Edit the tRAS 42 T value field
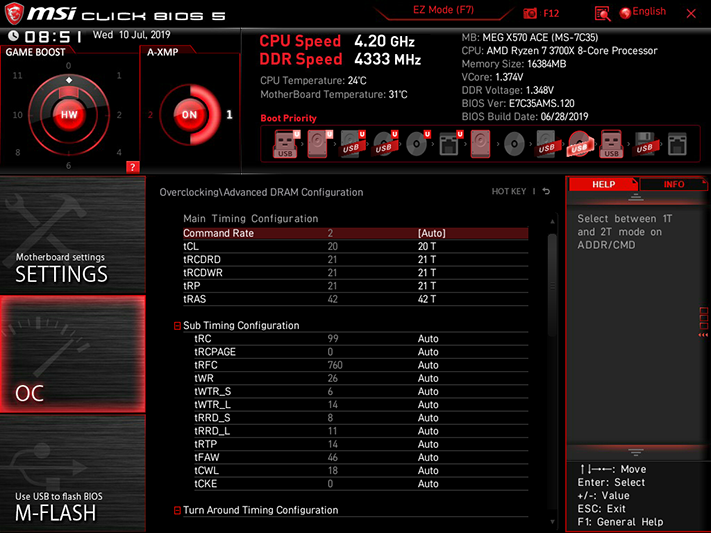Viewport: 711px width, 533px height. click(x=427, y=299)
